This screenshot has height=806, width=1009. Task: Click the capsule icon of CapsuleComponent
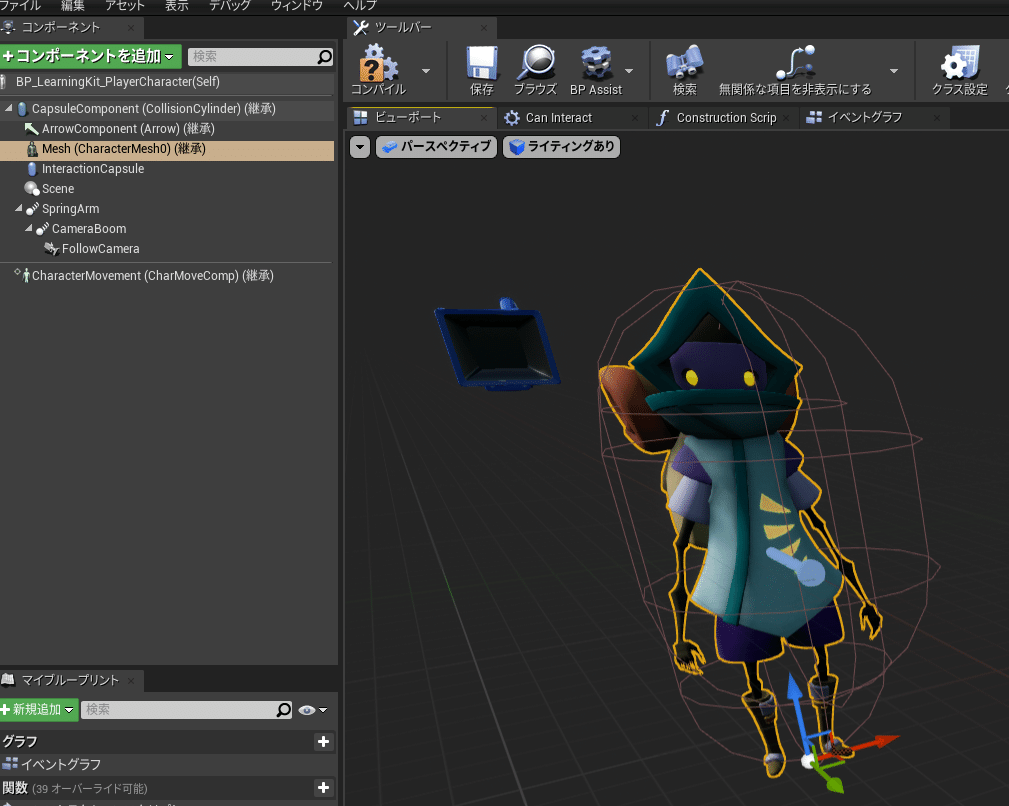pyautogui.click(x=23, y=109)
